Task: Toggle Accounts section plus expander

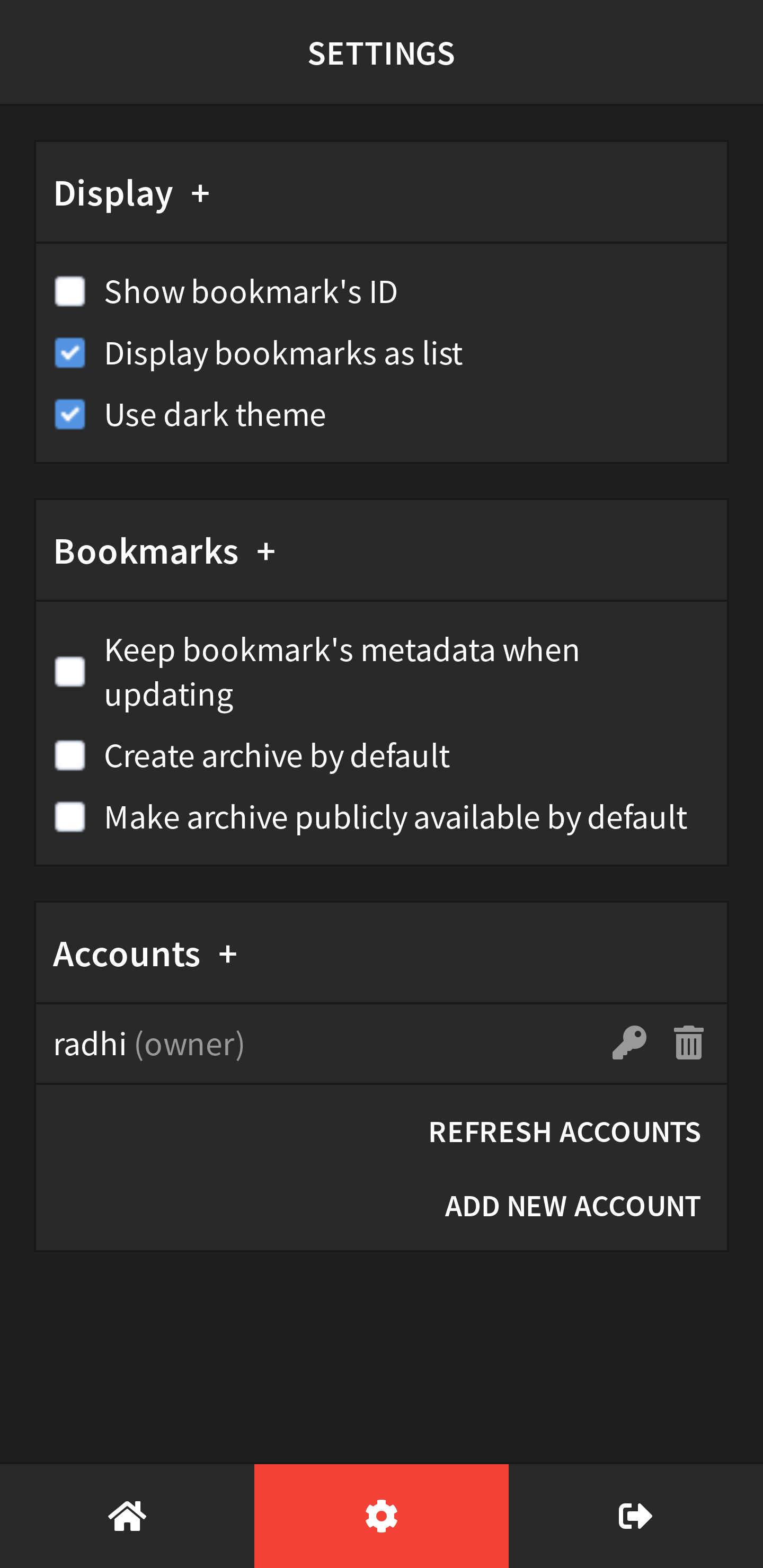Action: click(228, 955)
